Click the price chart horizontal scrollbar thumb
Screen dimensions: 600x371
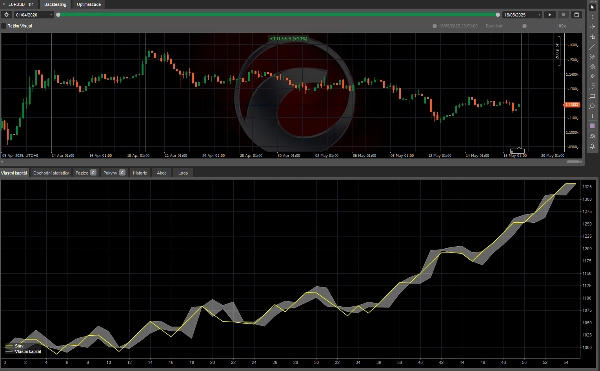(x=574, y=162)
